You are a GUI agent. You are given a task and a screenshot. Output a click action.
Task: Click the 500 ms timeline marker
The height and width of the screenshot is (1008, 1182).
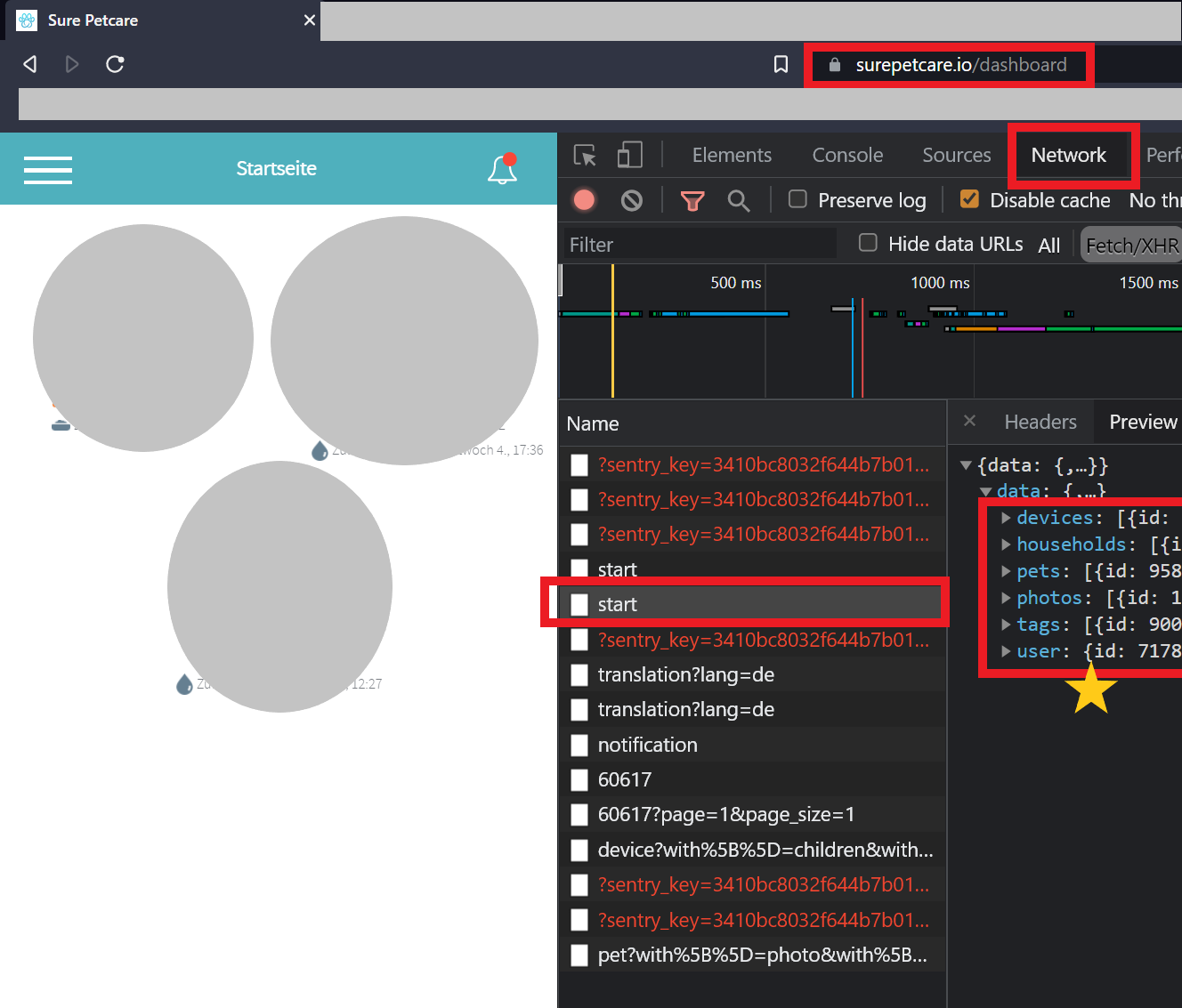coord(735,283)
